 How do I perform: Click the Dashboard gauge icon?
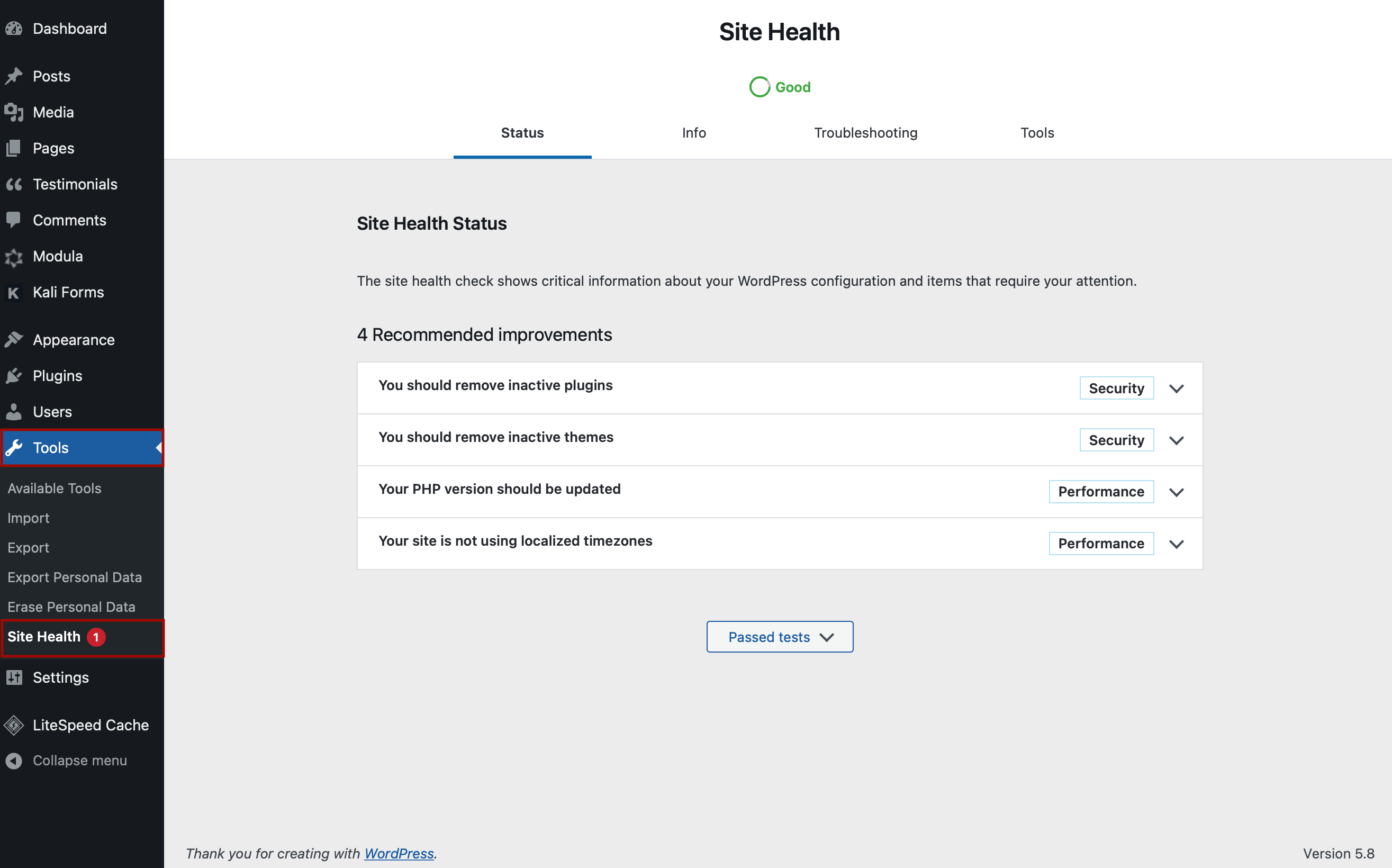14,29
